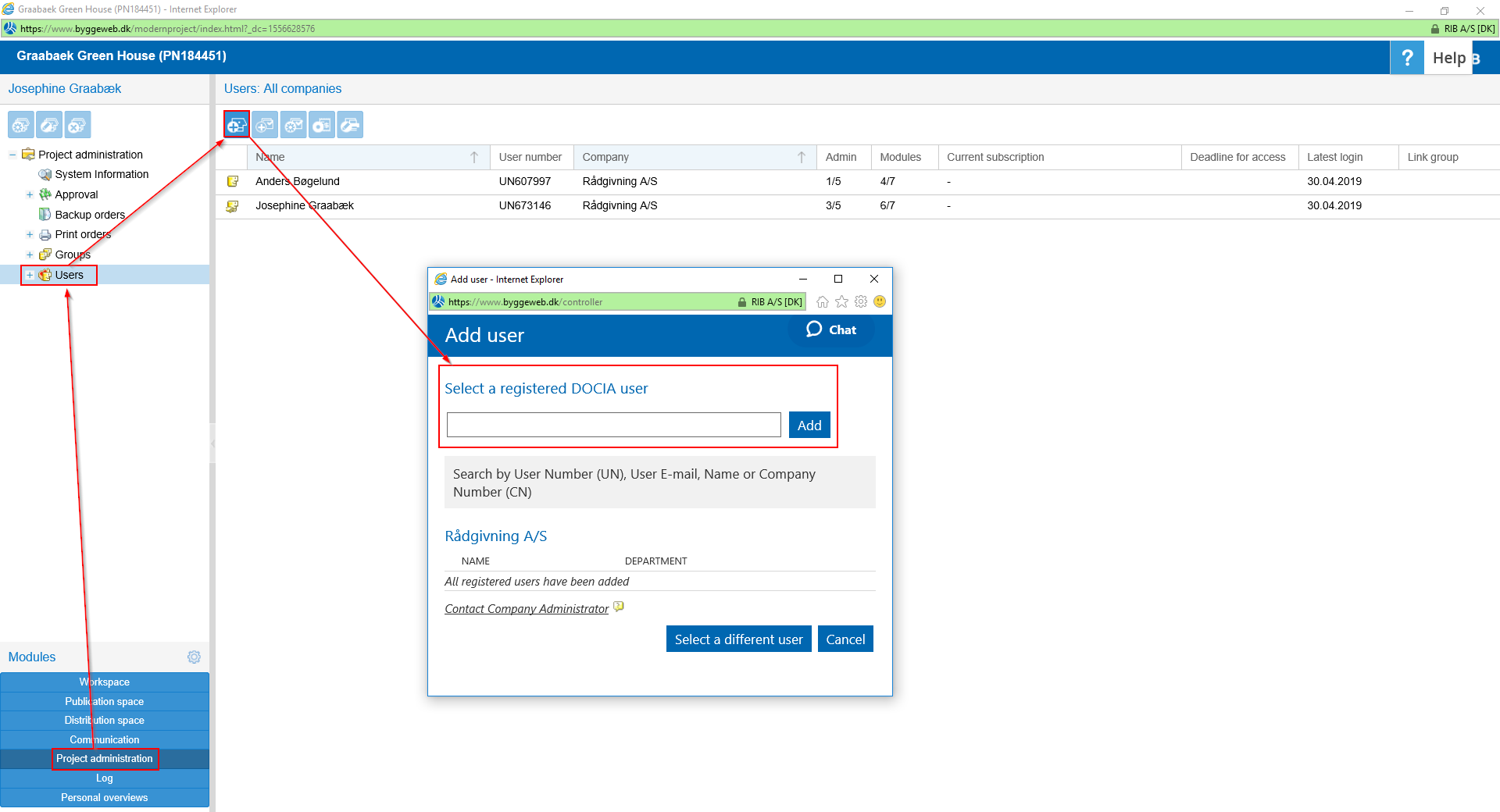The width and height of the screenshot is (1500, 812).
Task: Open the Workspace module
Action: [x=105, y=682]
